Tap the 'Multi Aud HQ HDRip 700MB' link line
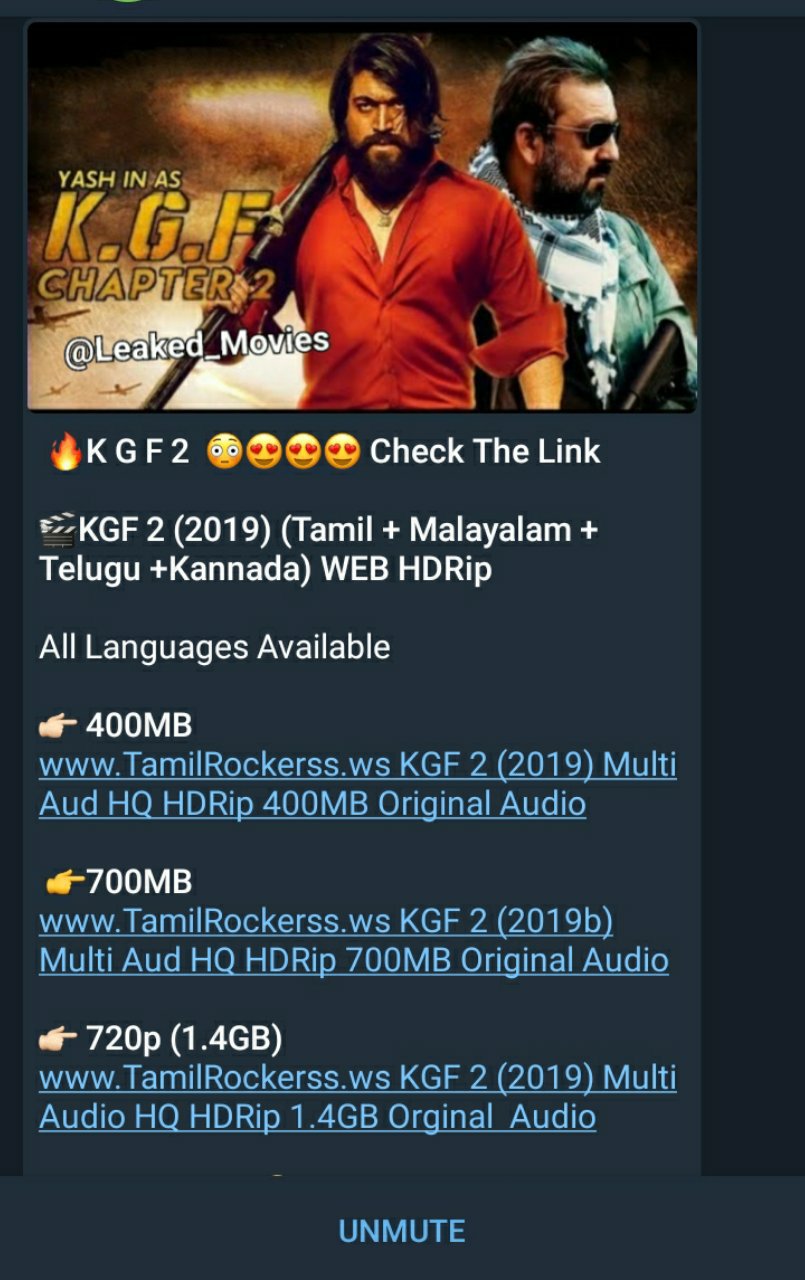This screenshot has width=805, height=1280. tap(354, 961)
